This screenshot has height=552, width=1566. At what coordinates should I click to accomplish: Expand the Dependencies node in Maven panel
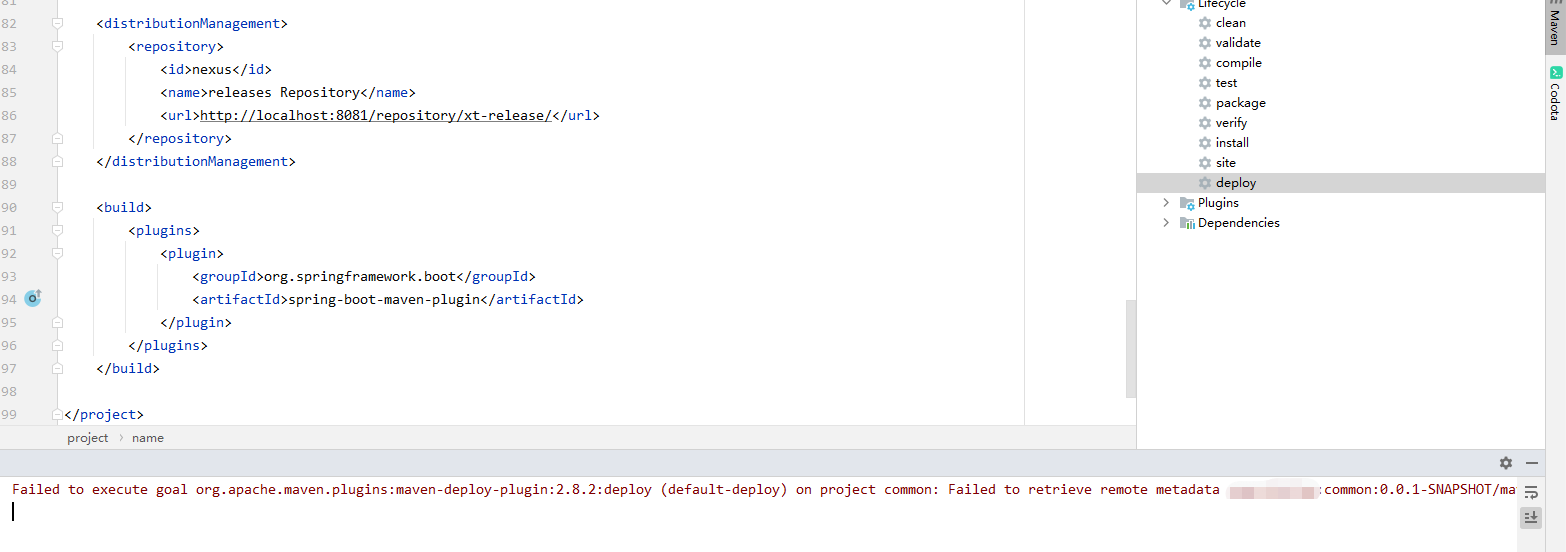coord(1166,223)
